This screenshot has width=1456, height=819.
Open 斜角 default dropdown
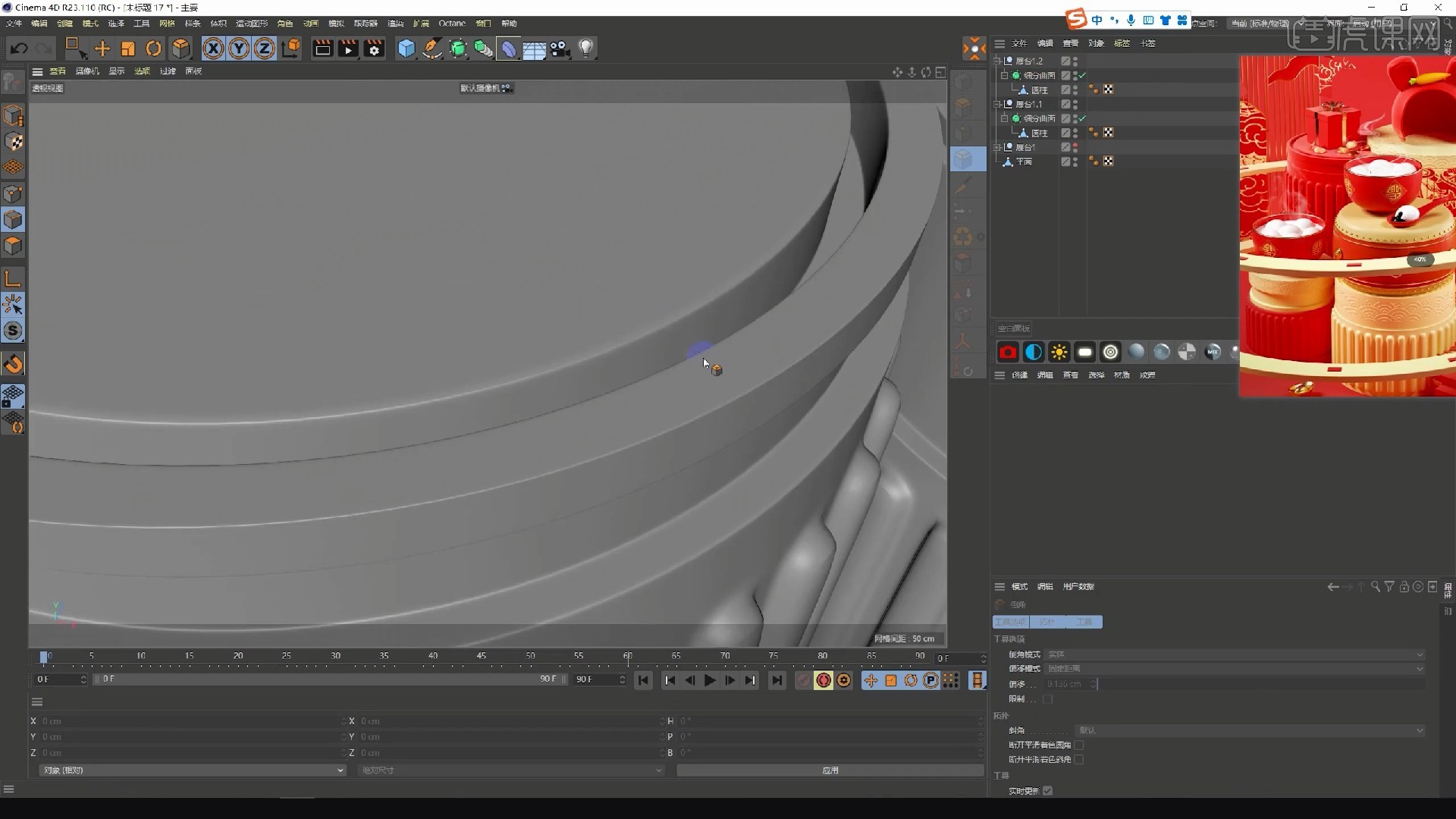pos(1250,730)
